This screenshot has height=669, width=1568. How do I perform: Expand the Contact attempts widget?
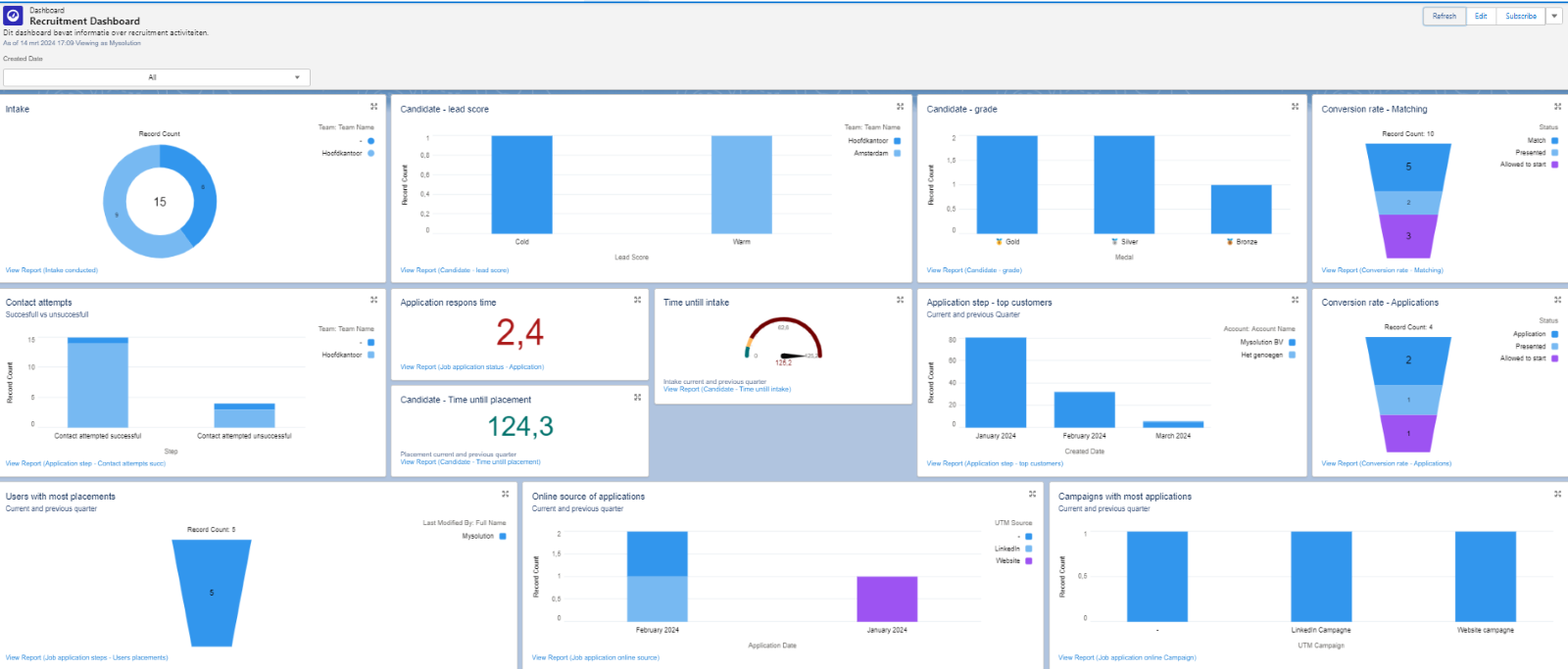(373, 300)
